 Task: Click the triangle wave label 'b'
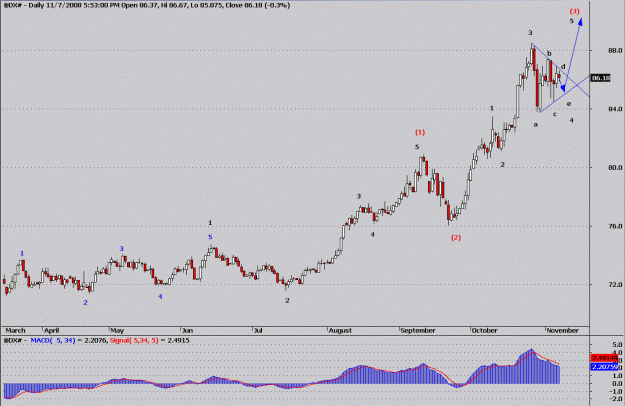click(x=549, y=53)
